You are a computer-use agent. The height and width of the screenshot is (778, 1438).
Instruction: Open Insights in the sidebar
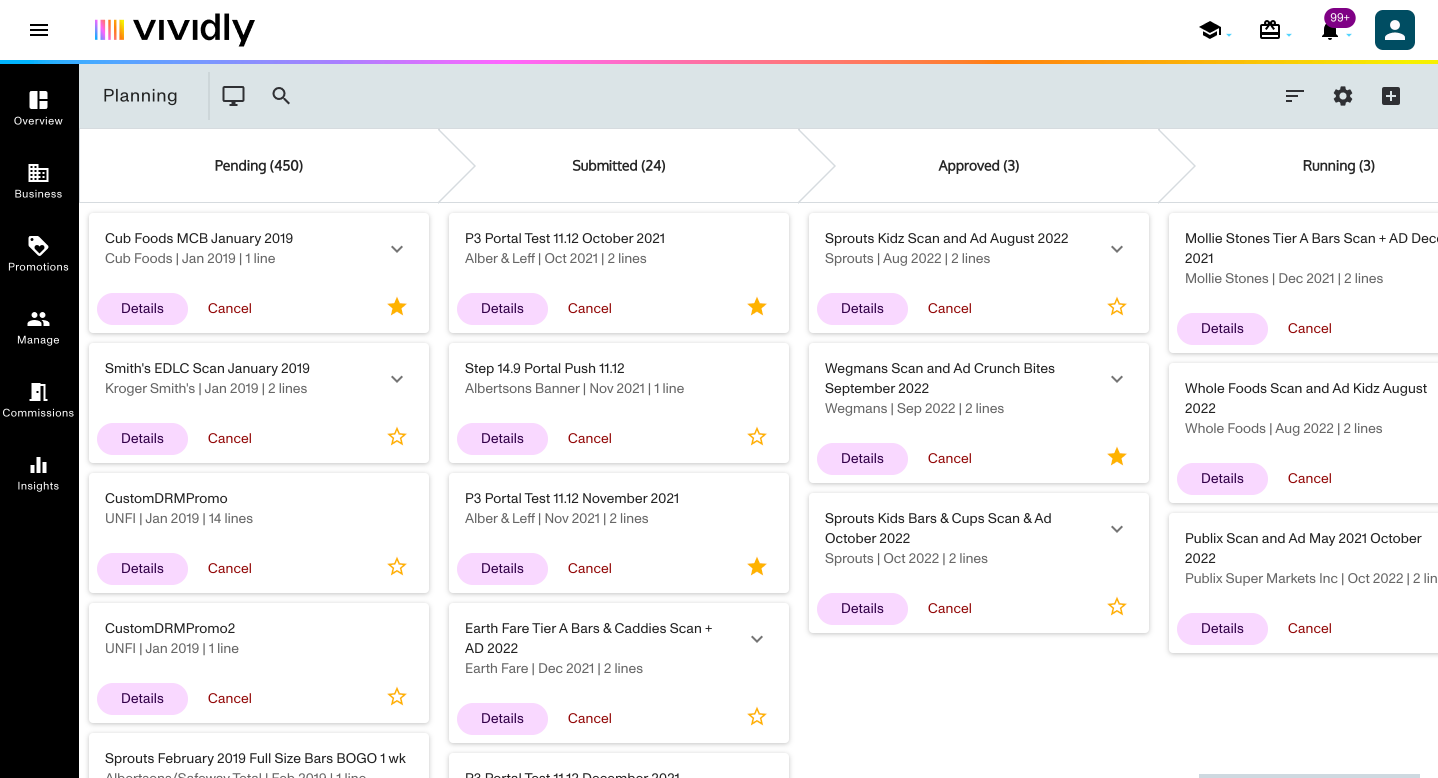point(38,473)
